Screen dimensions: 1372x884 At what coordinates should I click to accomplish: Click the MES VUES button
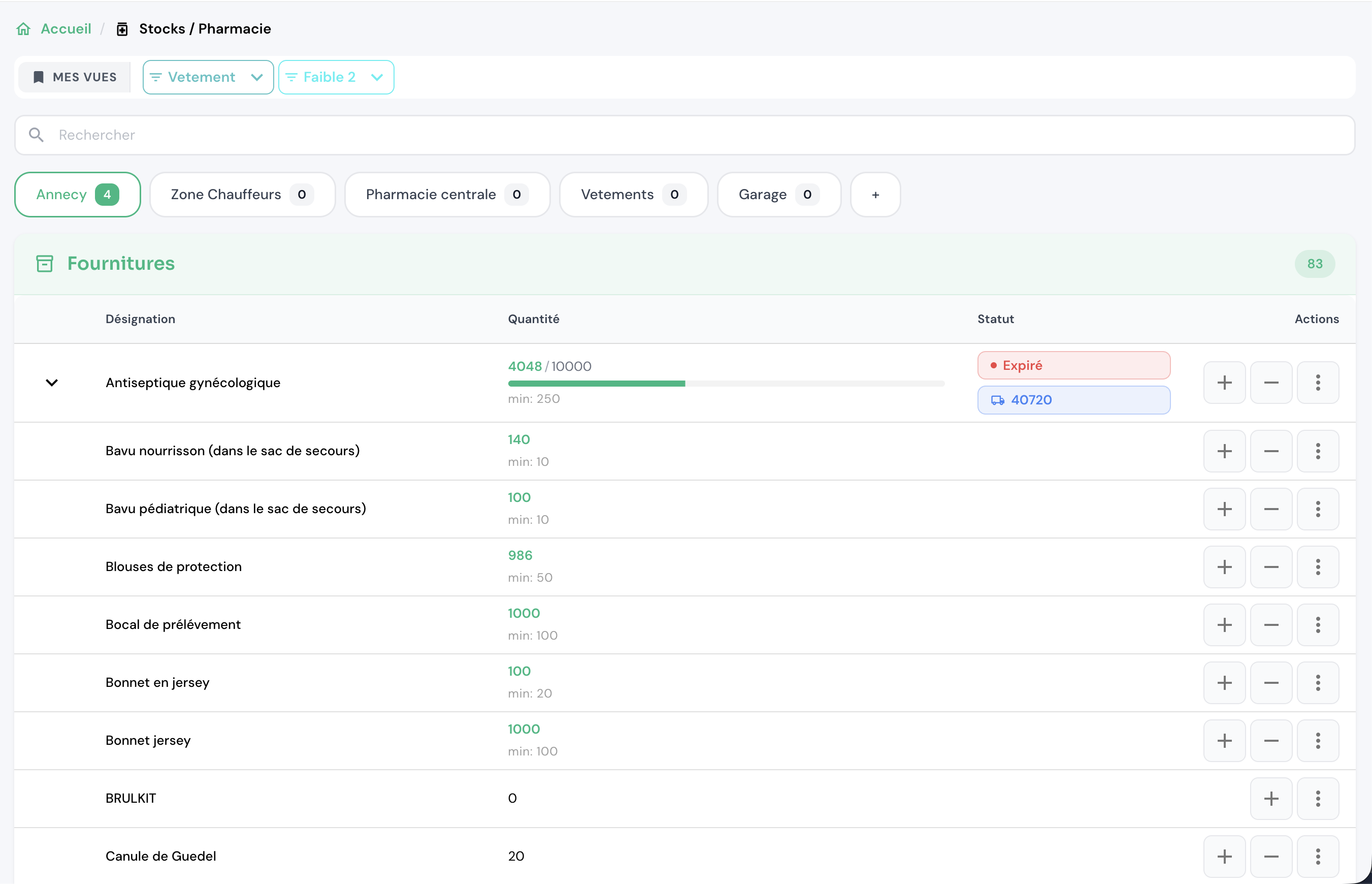[75, 78]
